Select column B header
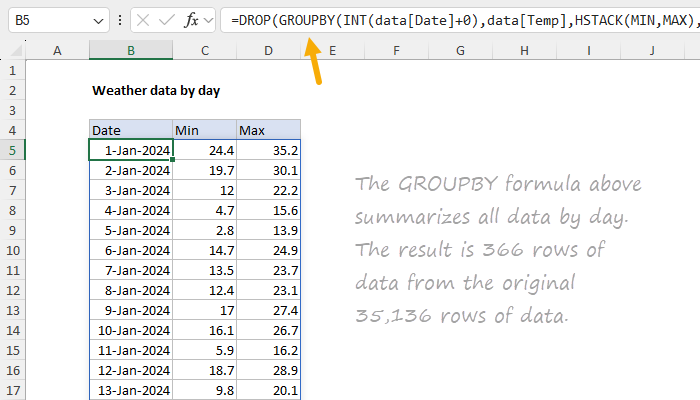This screenshot has width=700, height=400. pos(131,50)
